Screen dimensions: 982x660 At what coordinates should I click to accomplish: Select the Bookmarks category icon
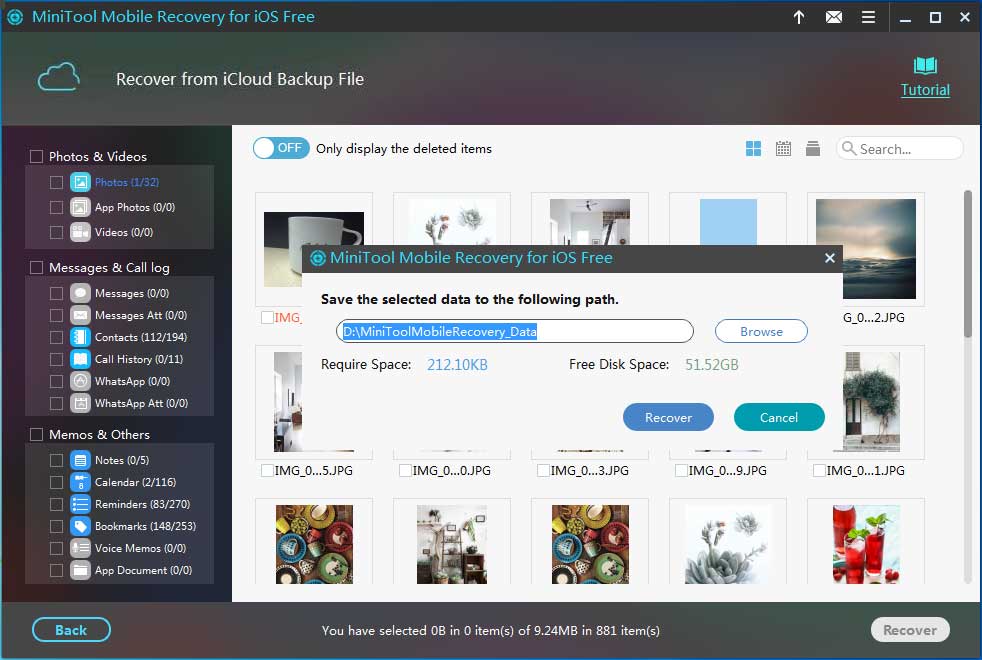80,526
